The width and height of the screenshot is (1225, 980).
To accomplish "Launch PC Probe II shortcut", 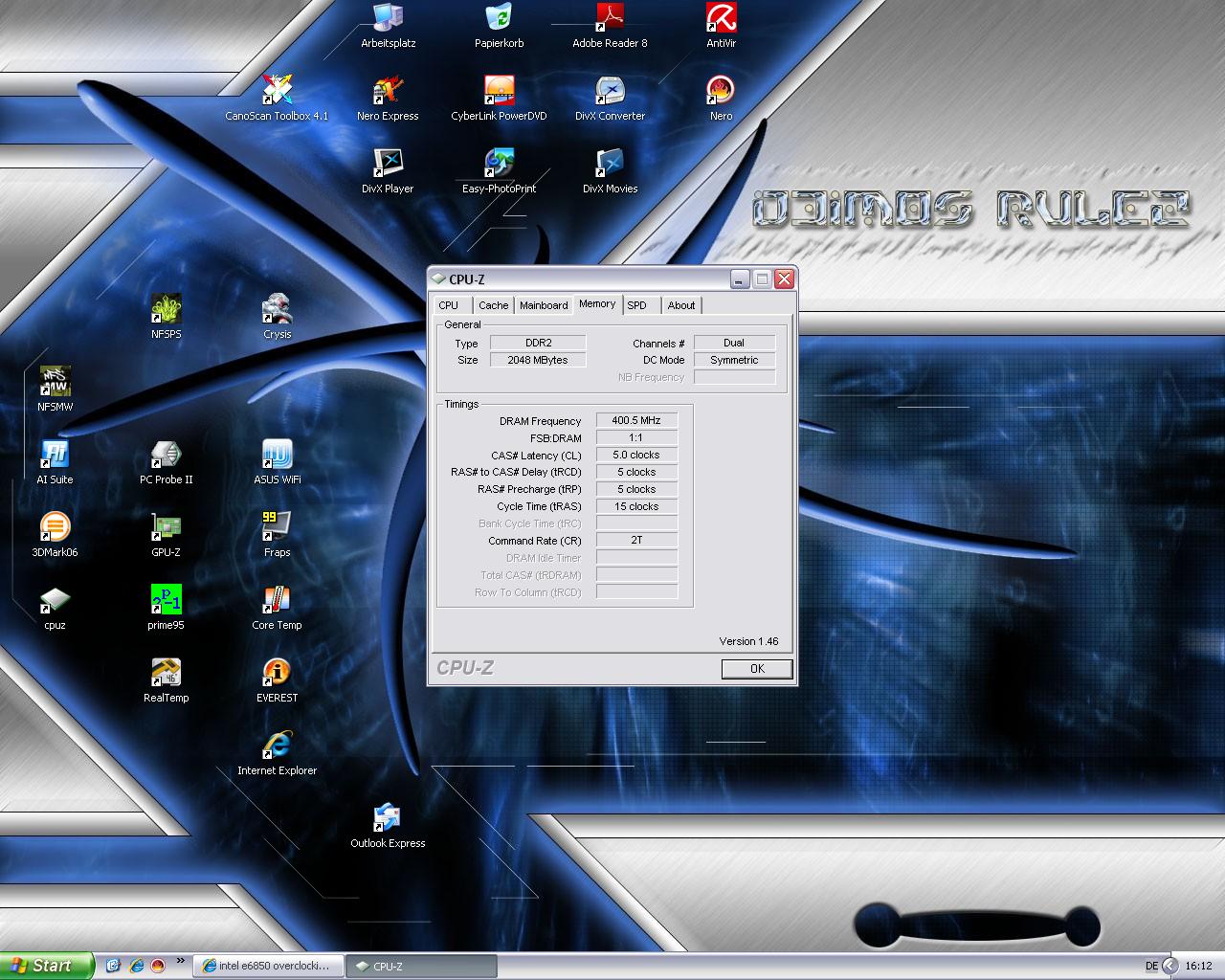I will [166, 461].
